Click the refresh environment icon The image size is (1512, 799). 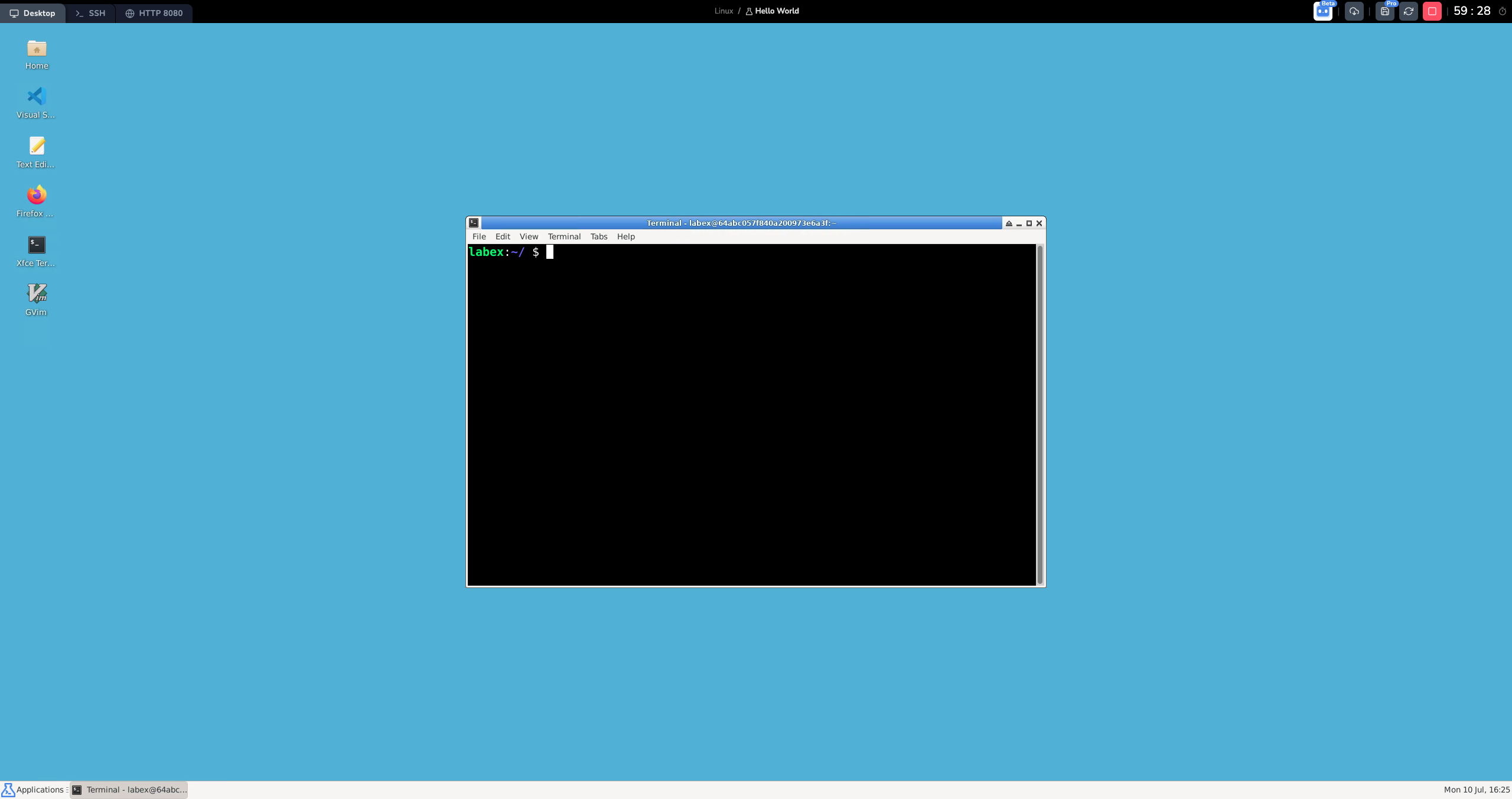pos(1408,12)
